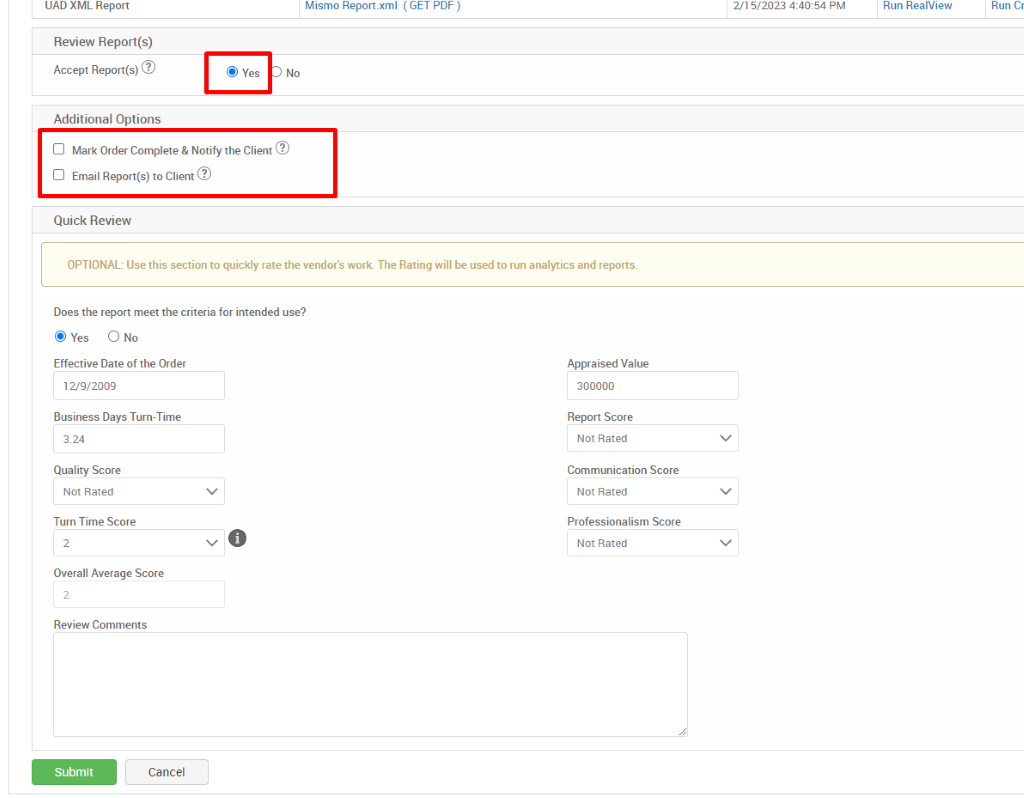Open the Report Score dropdown
1024x798 pixels.
pos(652,438)
